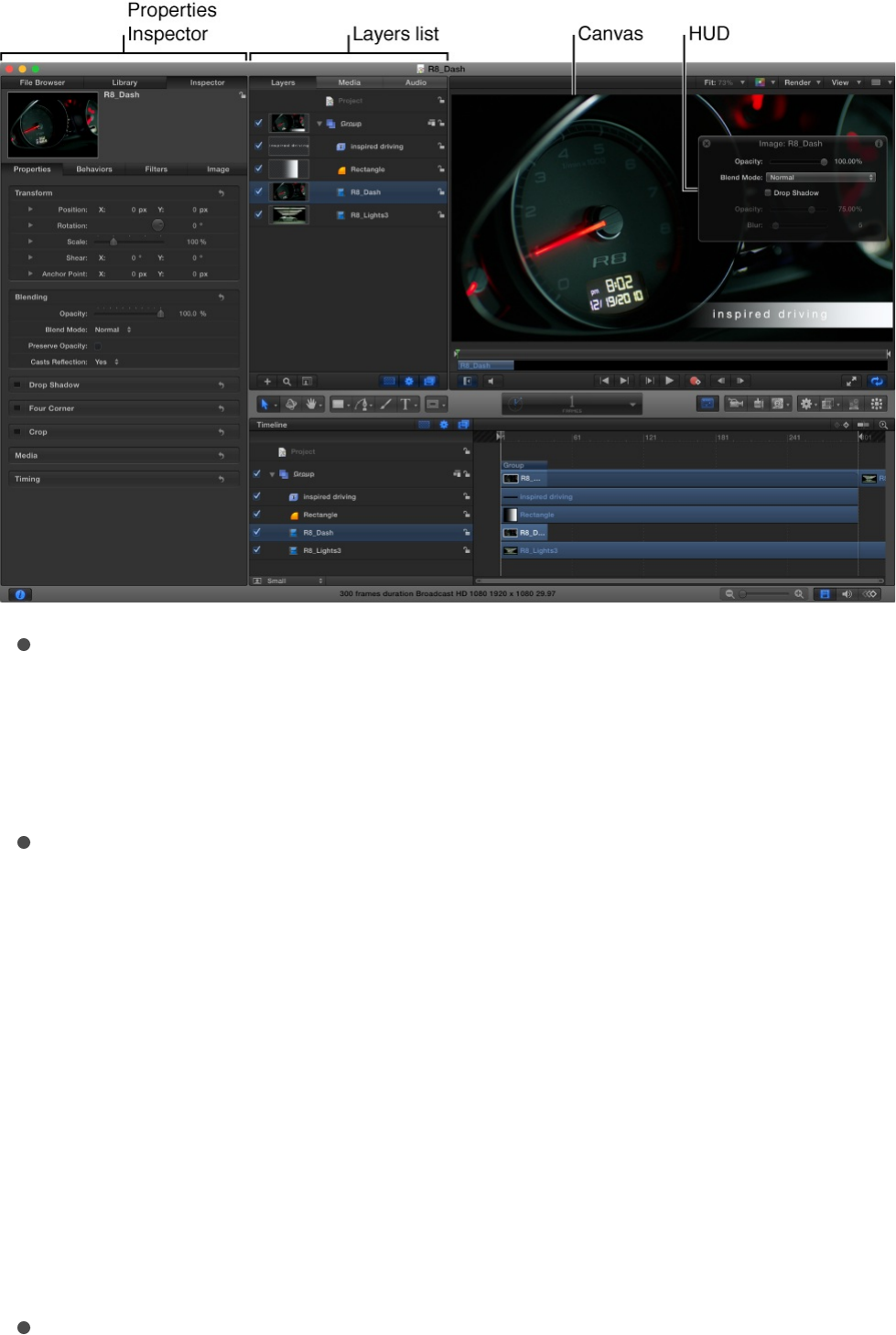Open Blend Mode Normal dropdown in HUD

(821, 178)
